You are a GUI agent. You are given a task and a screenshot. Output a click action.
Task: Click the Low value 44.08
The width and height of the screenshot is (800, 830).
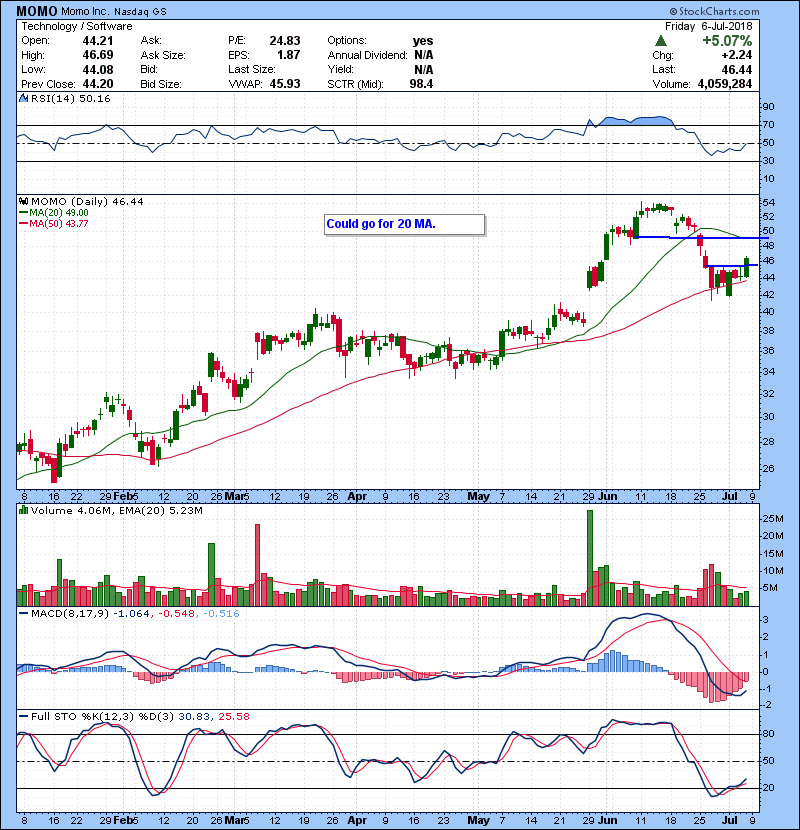[98, 69]
